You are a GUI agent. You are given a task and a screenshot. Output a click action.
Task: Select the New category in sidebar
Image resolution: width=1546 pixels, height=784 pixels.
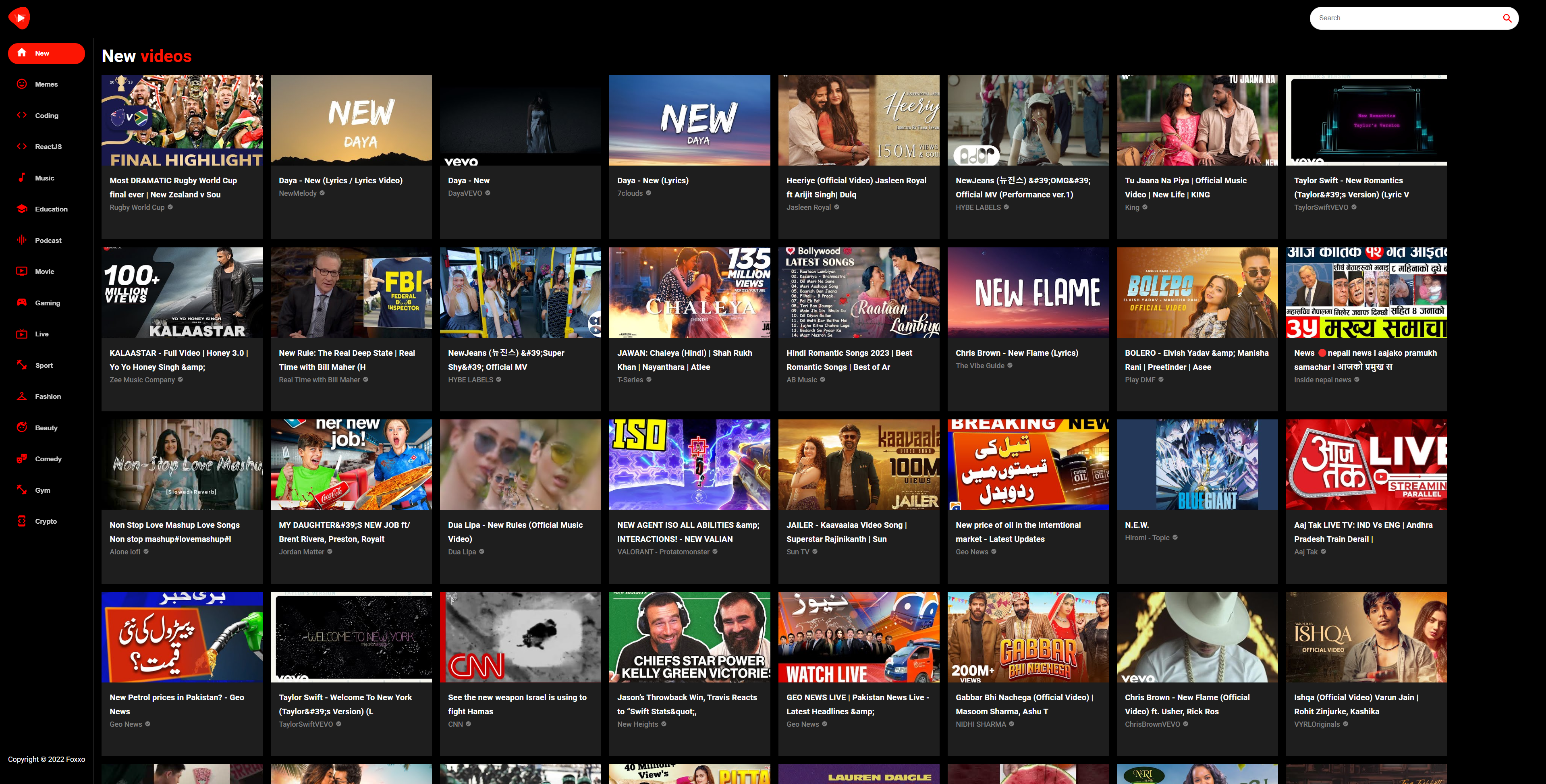46,54
